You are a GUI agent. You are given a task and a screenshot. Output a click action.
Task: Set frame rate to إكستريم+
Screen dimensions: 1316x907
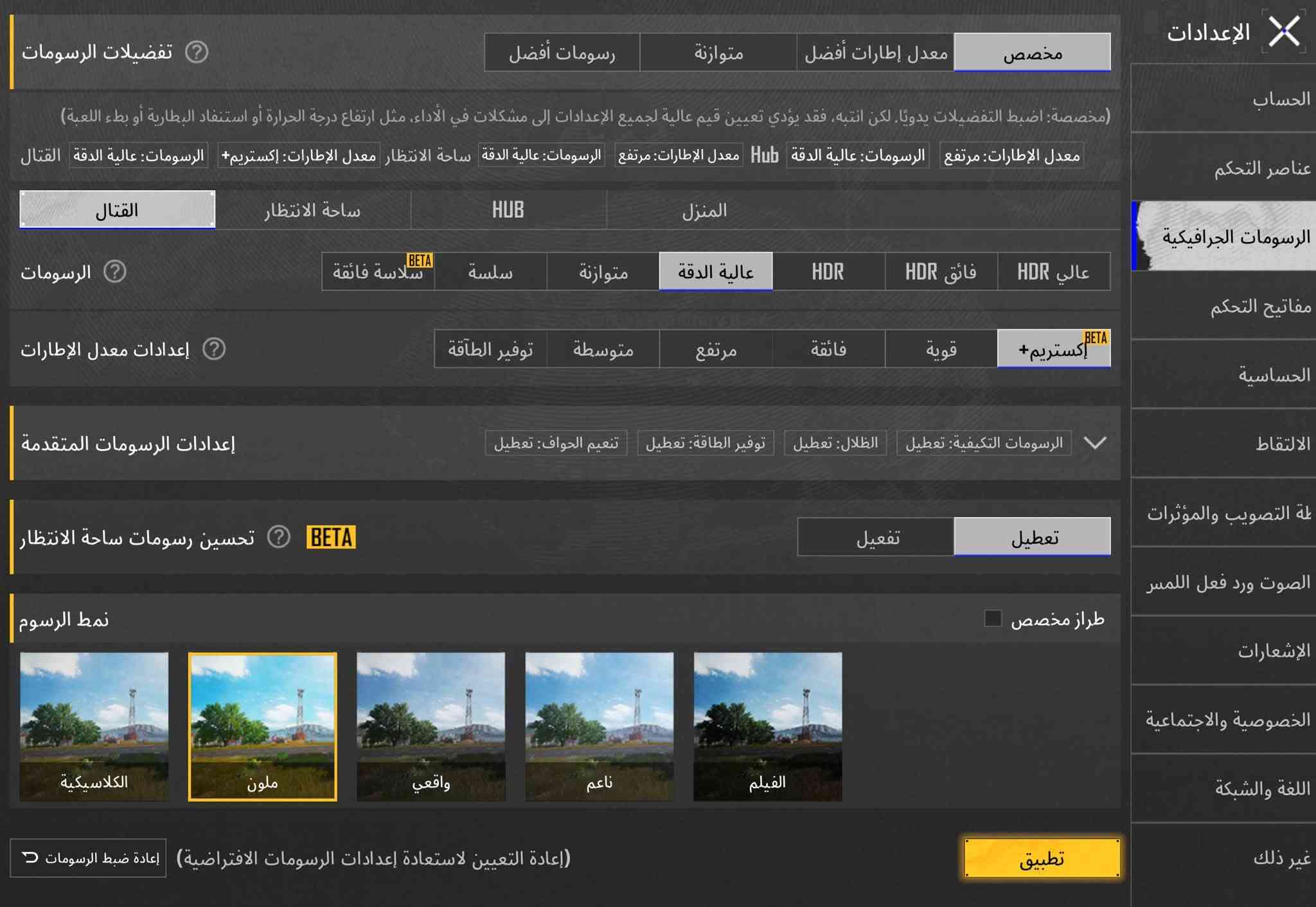[1054, 349]
